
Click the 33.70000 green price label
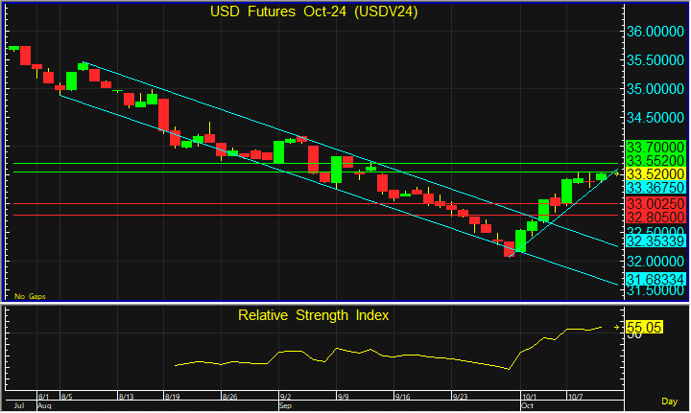tap(654, 146)
